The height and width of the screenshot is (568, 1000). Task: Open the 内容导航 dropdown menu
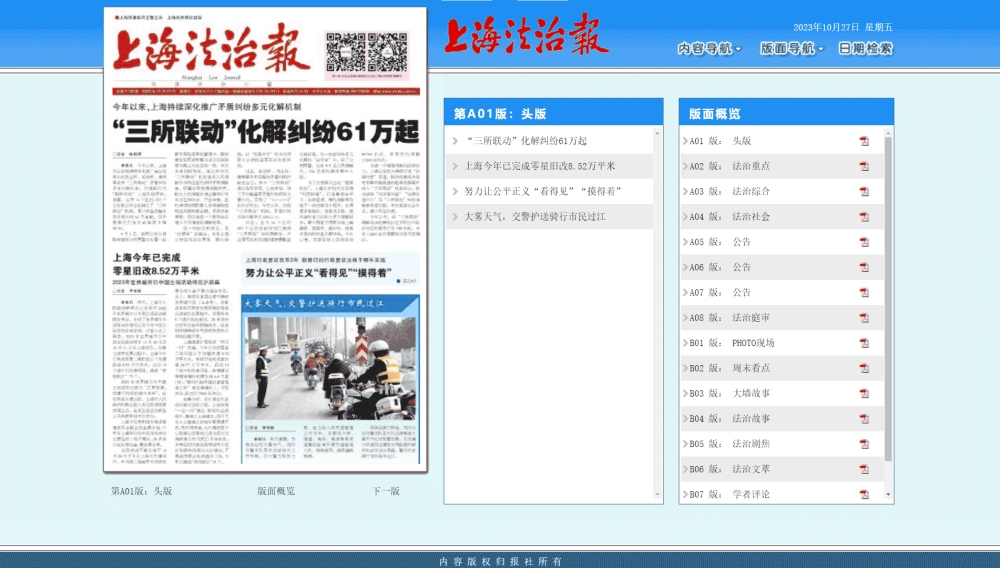709,48
